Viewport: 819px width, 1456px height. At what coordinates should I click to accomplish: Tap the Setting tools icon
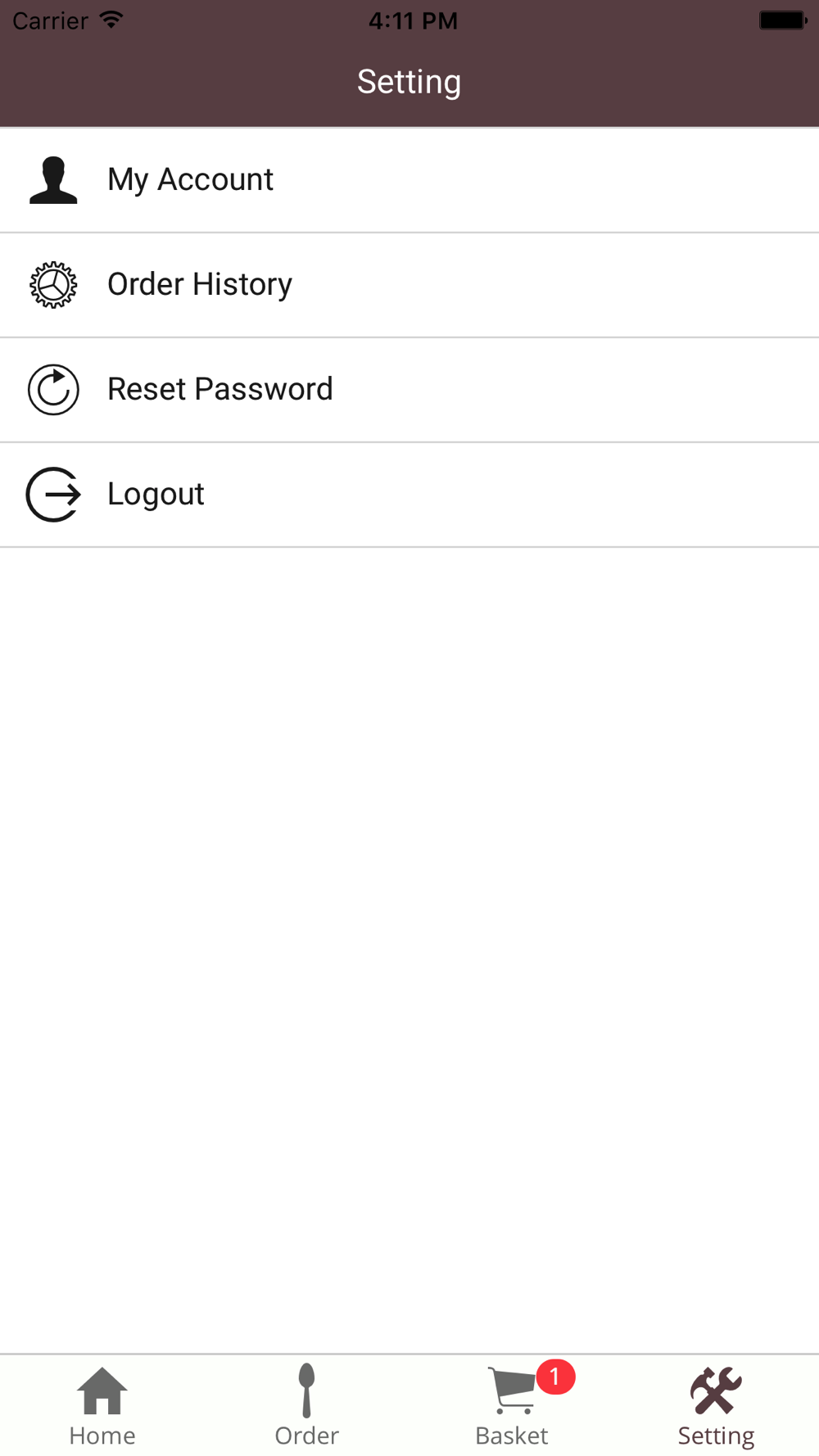point(717,1390)
